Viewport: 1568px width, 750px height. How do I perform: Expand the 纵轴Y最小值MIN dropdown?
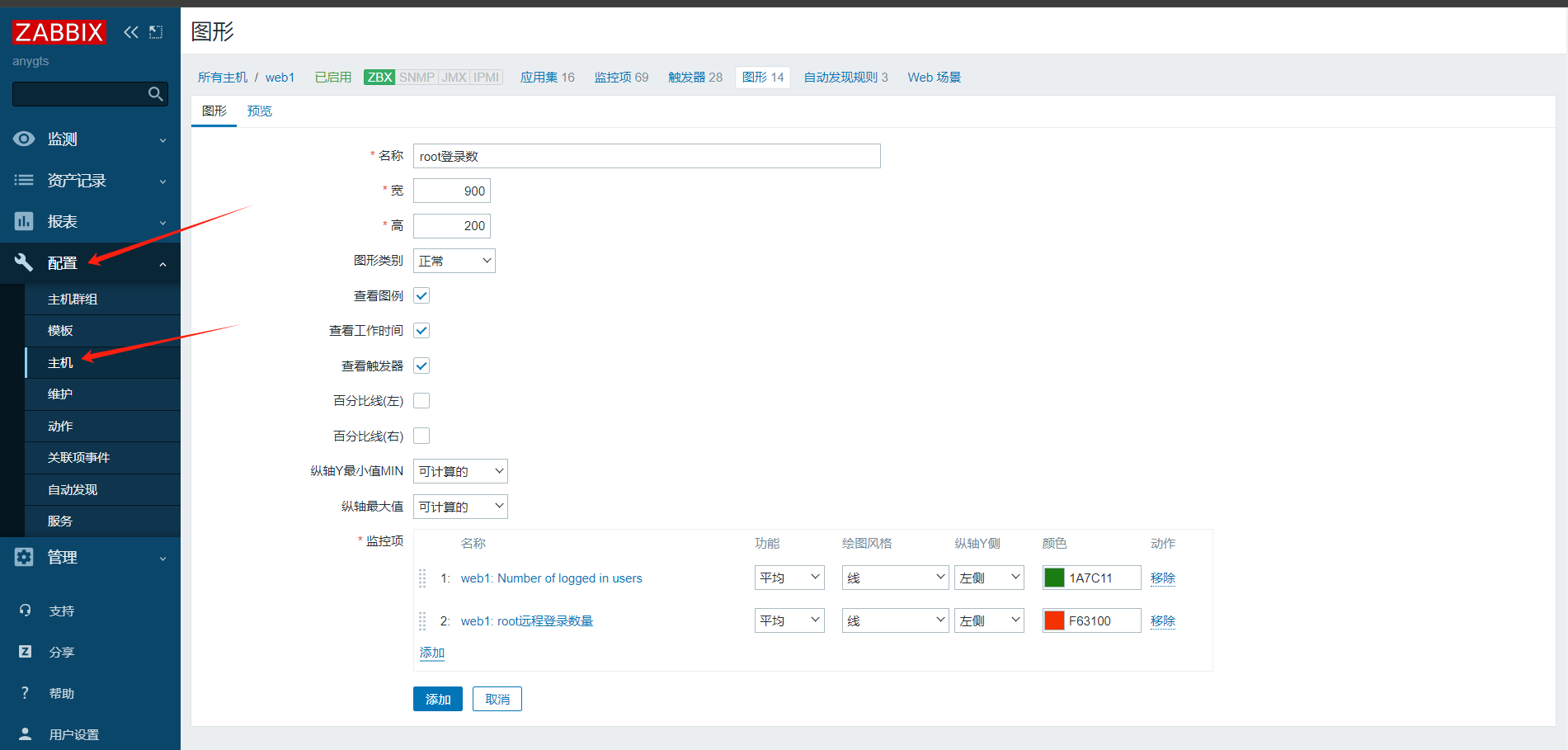click(x=459, y=471)
